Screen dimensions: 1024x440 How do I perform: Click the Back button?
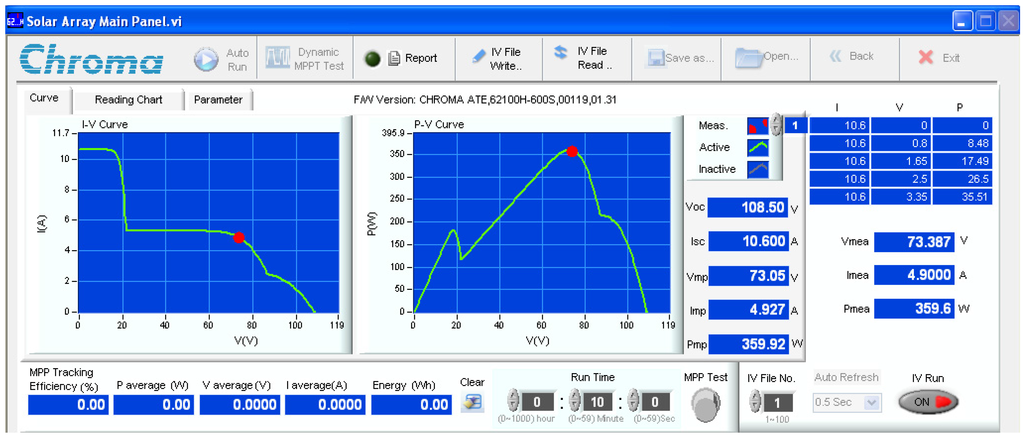[851, 57]
